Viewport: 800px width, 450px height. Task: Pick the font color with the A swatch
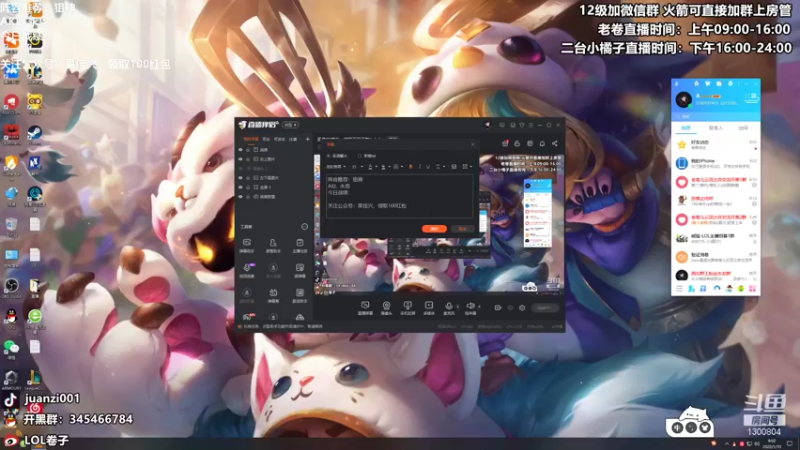coord(370,167)
